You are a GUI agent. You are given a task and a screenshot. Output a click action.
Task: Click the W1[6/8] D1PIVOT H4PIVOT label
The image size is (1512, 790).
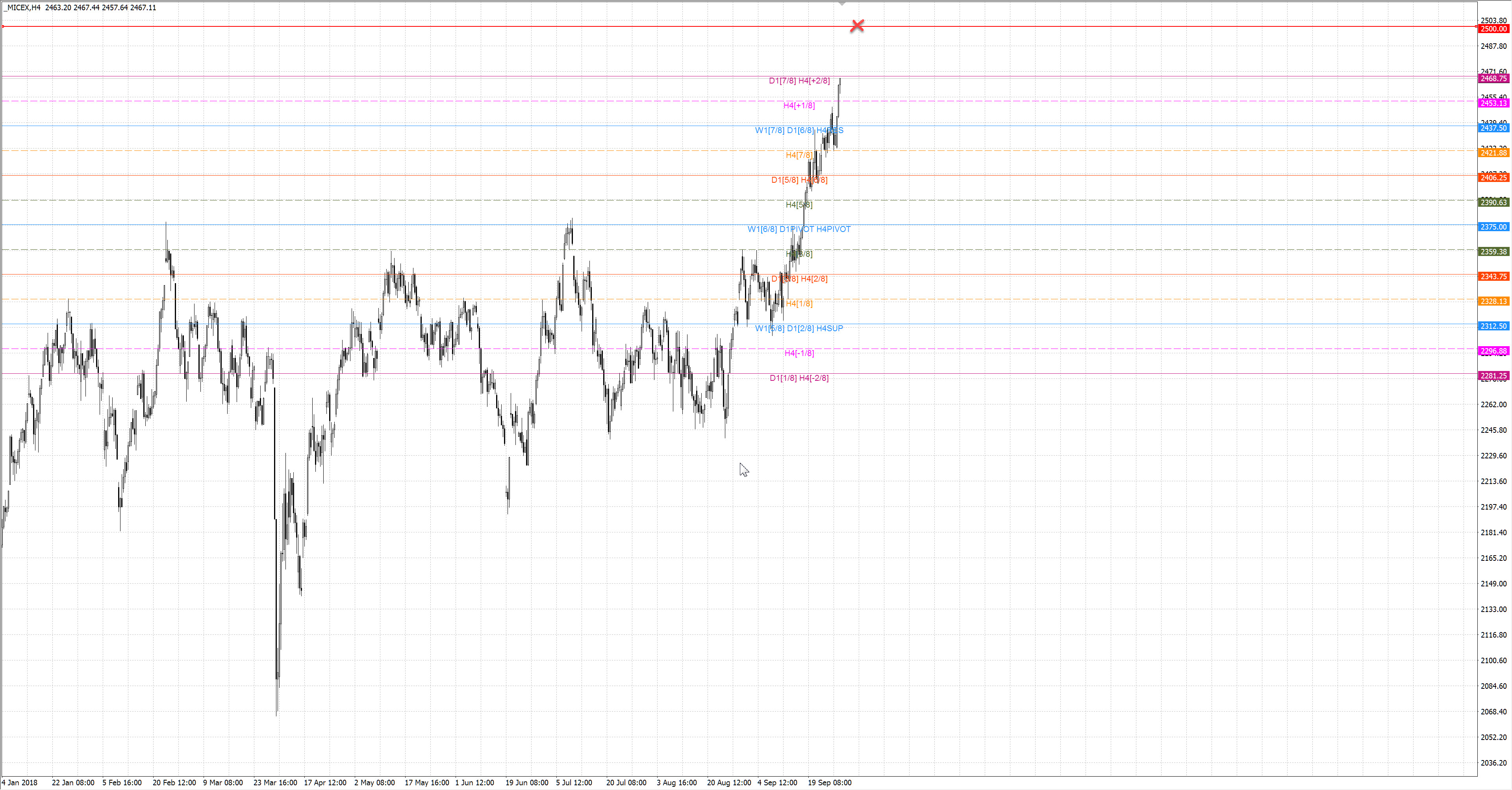pyautogui.click(x=798, y=229)
